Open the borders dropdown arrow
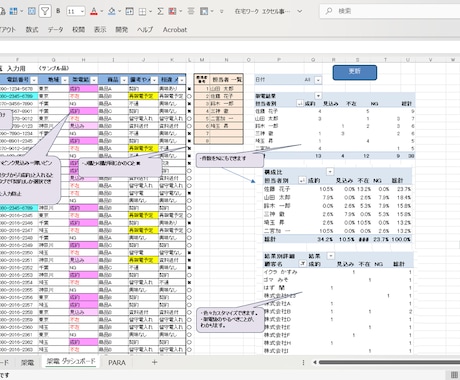Screen dimensions: 460x380 pyautogui.click(x=150, y=12)
